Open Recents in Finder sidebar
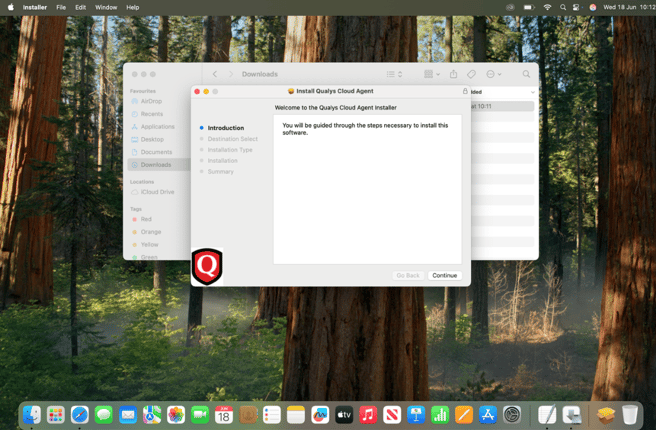656x430 pixels. tap(151, 114)
